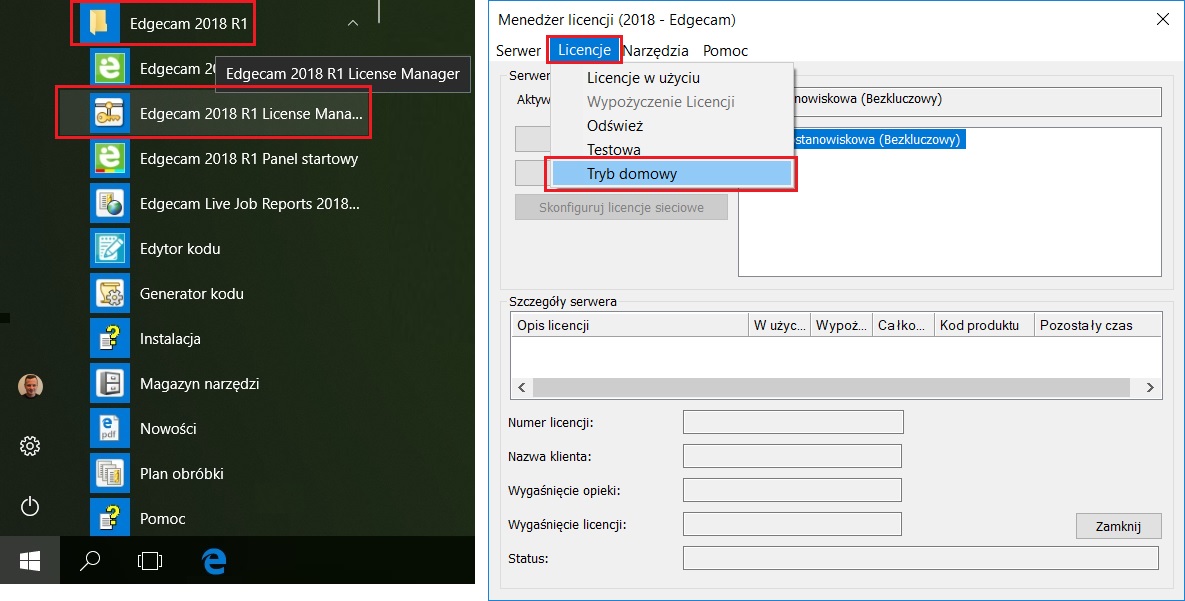The height and width of the screenshot is (601, 1185).
Task: Open the Licencje menu
Action: (584, 50)
